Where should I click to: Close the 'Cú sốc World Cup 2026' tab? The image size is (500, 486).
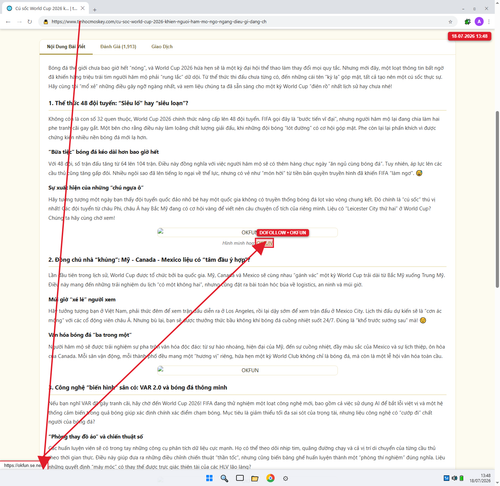click(x=83, y=8)
